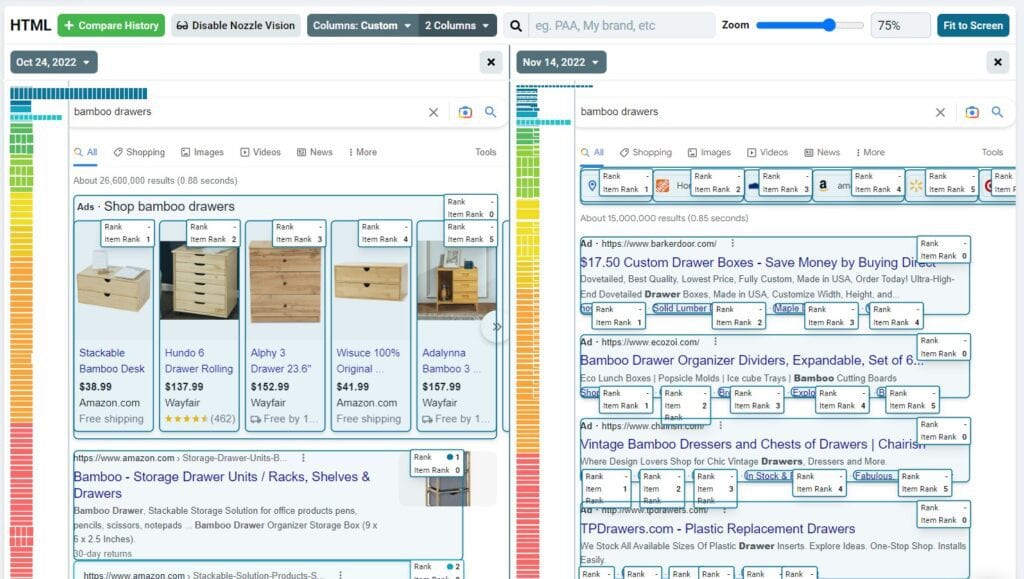Click the Walmart spark logo chip
This screenshot has width=1024, height=579.
pyautogui.click(x=916, y=186)
